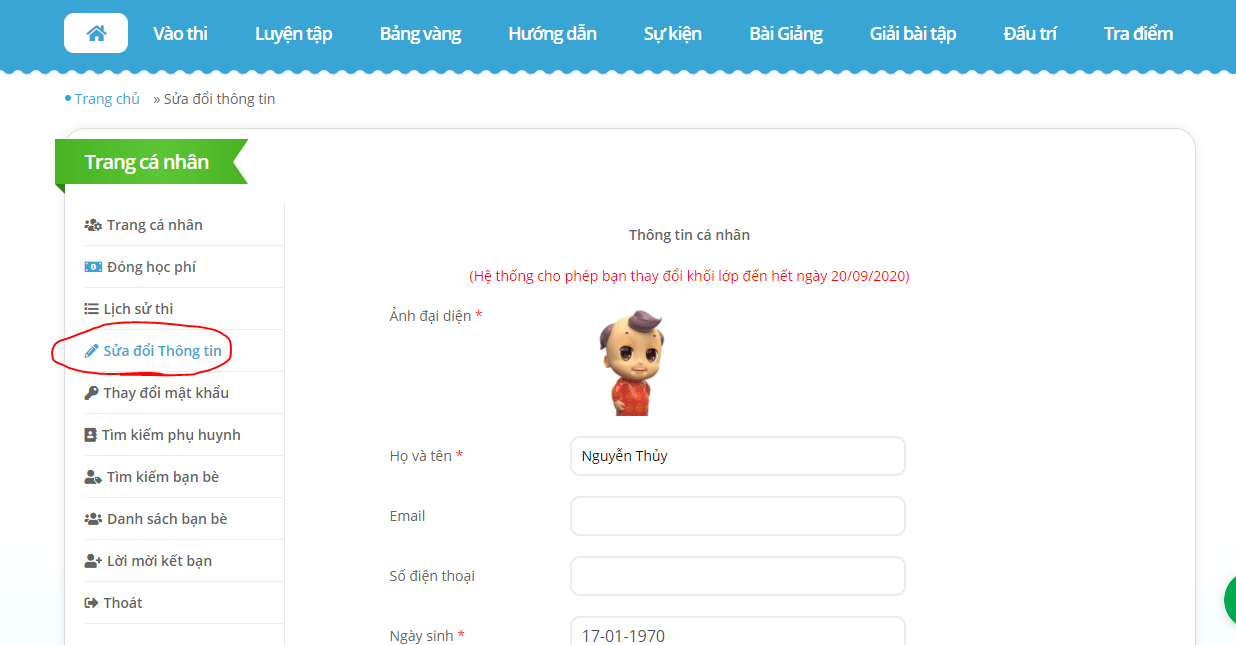Click the Họ và tên input field
This screenshot has width=1236, height=645.
[x=738, y=456]
